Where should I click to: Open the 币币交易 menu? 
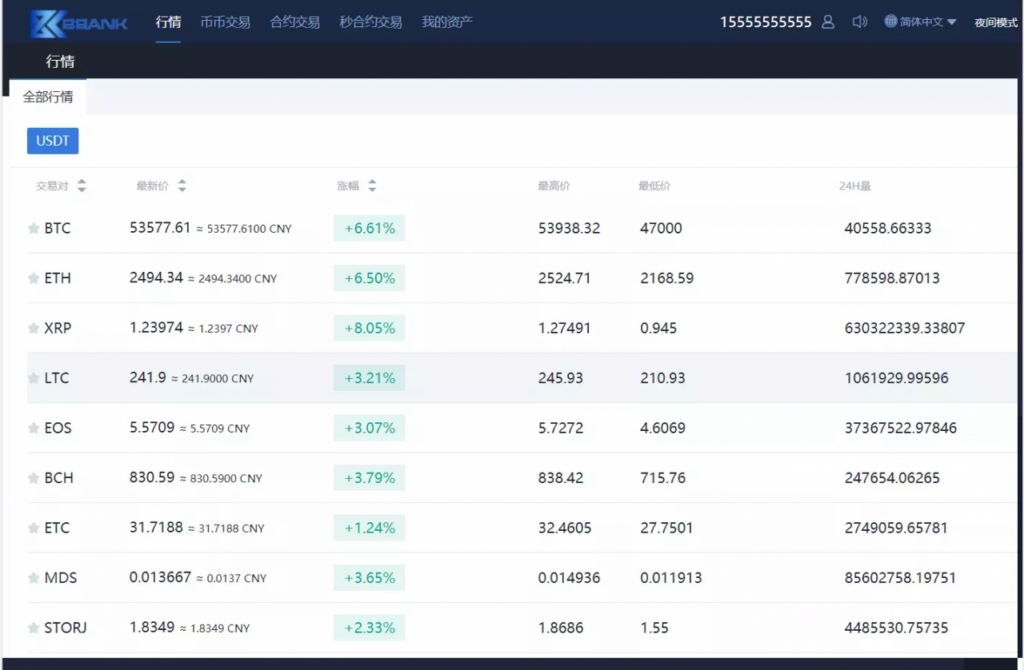pyautogui.click(x=225, y=22)
